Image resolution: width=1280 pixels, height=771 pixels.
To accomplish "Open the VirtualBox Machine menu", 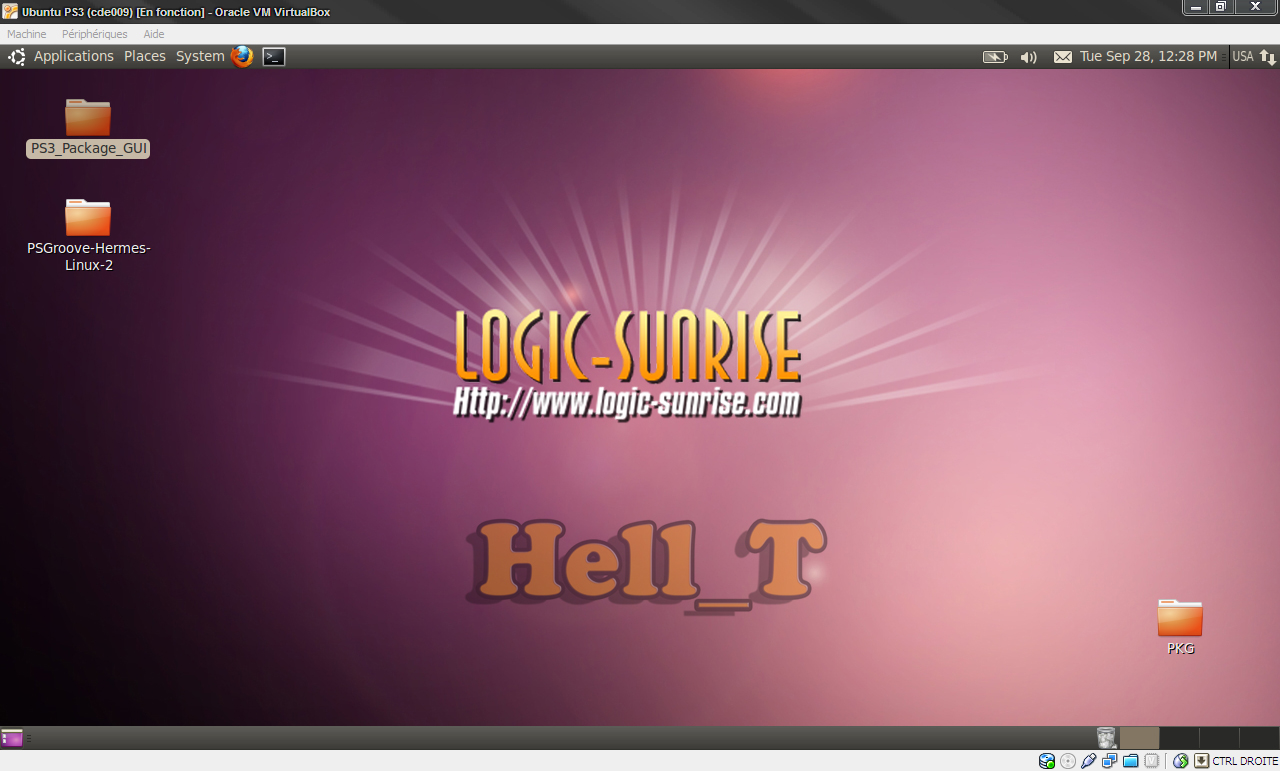I will coord(27,34).
